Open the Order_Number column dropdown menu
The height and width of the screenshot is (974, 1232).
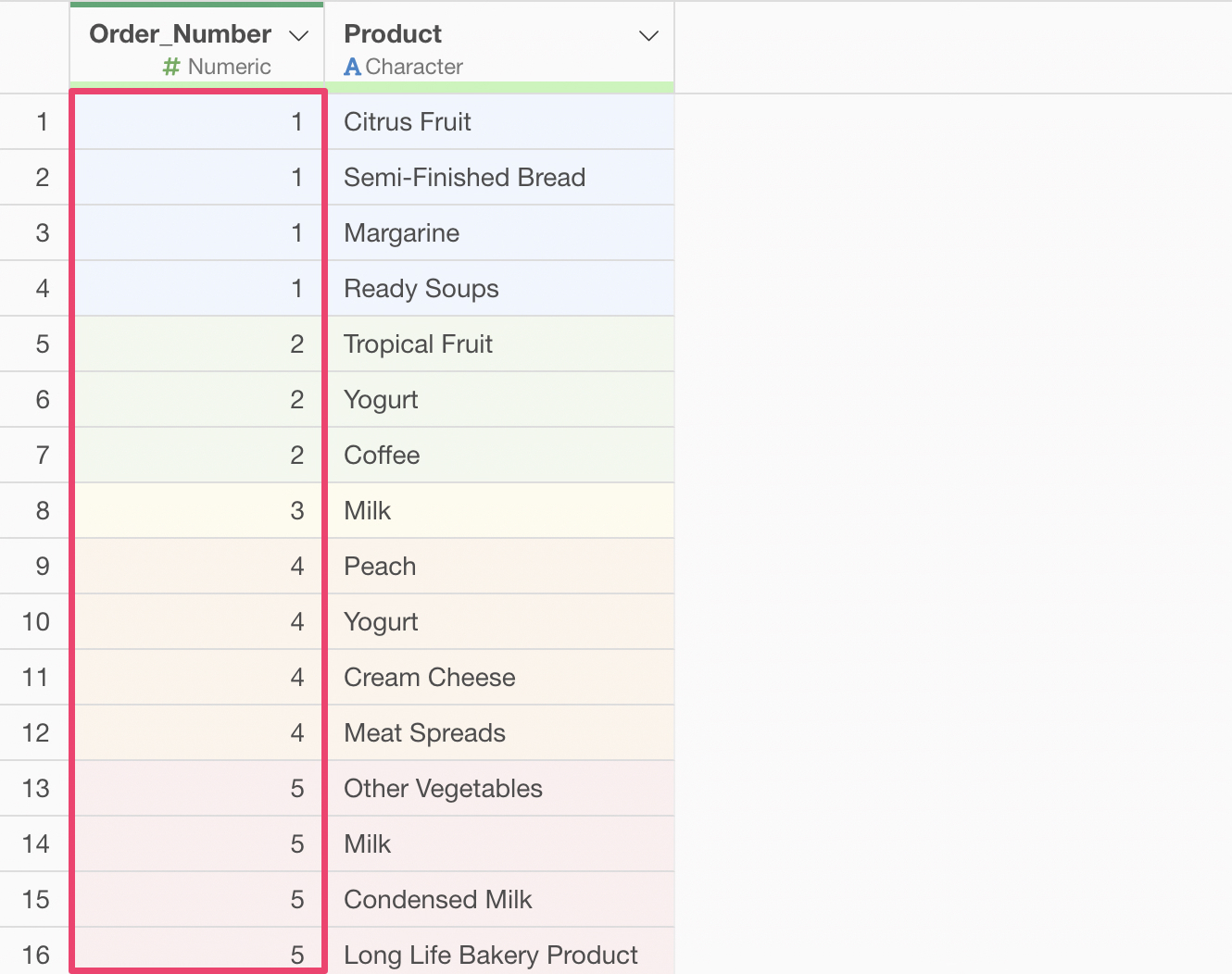click(x=298, y=35)
